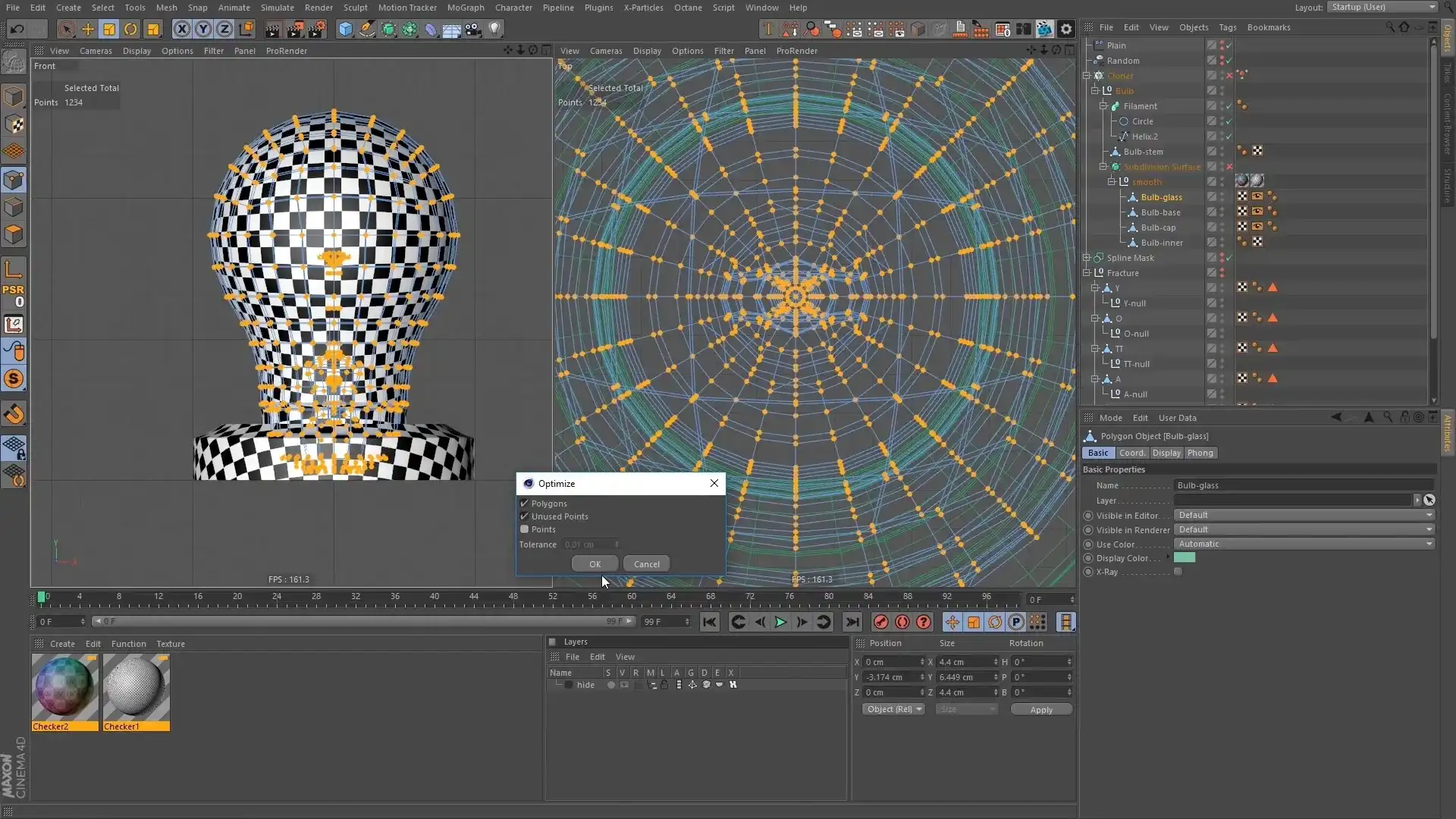Select the Checker1 material thumbnail
This screenshot has height=819, width=1456.
[136, 686]
